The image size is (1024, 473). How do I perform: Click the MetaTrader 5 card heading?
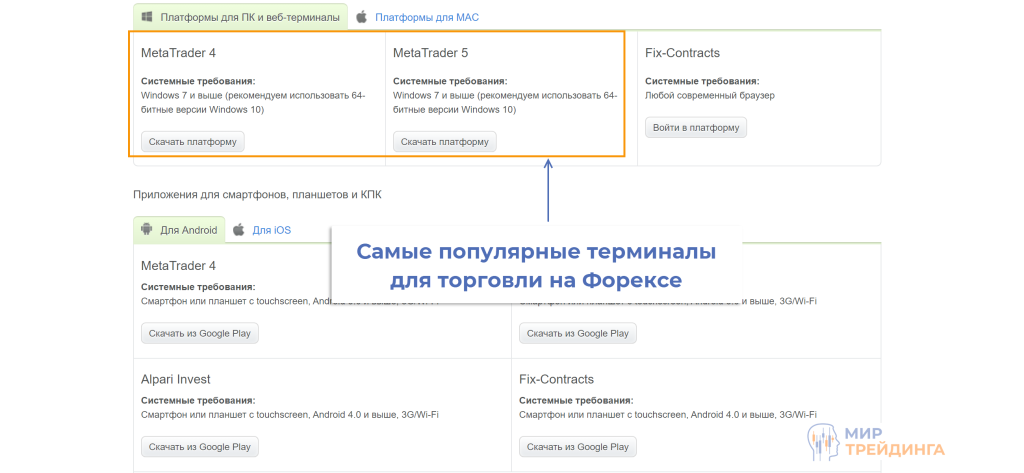point(430,53)
